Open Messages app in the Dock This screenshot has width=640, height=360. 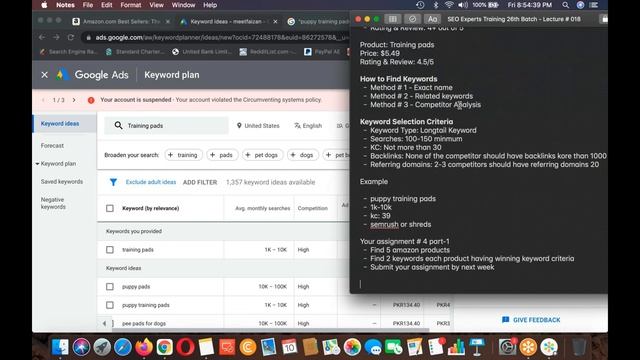[373, 347]
